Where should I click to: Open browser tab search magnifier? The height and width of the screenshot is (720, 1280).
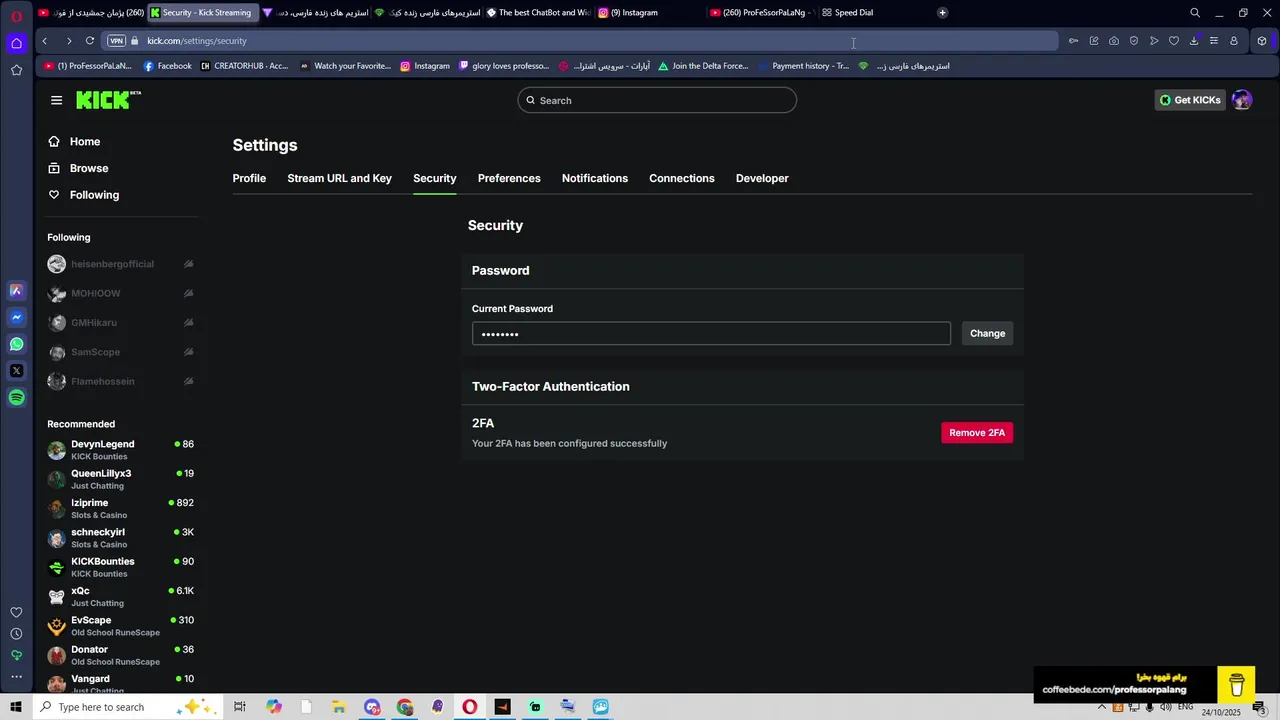coord(1194,13)
